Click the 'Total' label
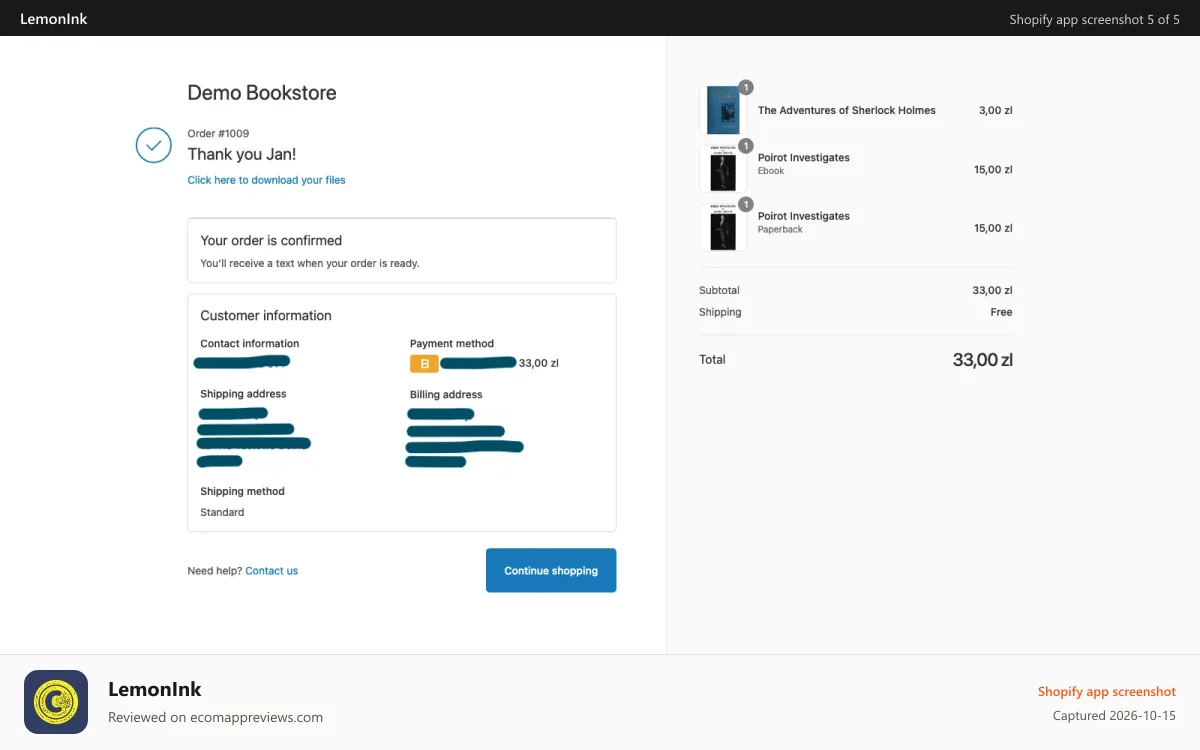 712,359
